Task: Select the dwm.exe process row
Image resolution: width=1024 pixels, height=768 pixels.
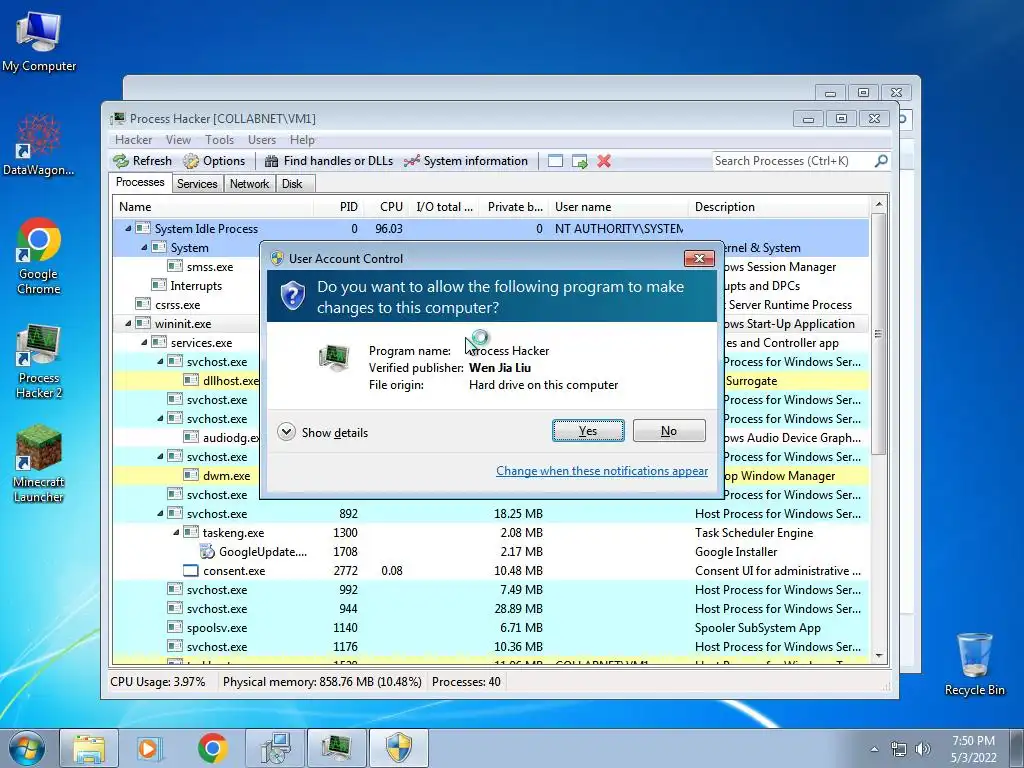Action: click(x=187, y=475)
